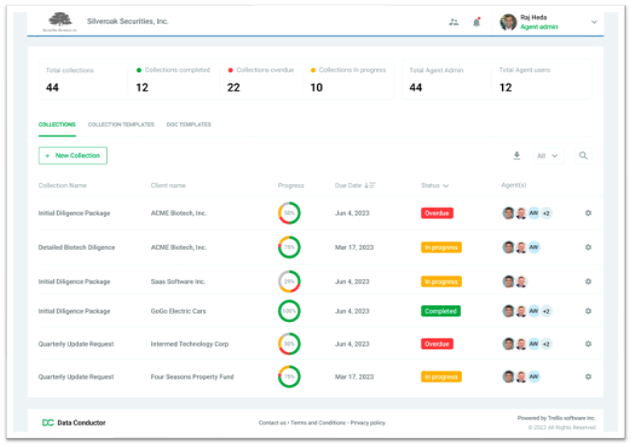Click the Data Conductor footer logo

[x=74, y=423]
